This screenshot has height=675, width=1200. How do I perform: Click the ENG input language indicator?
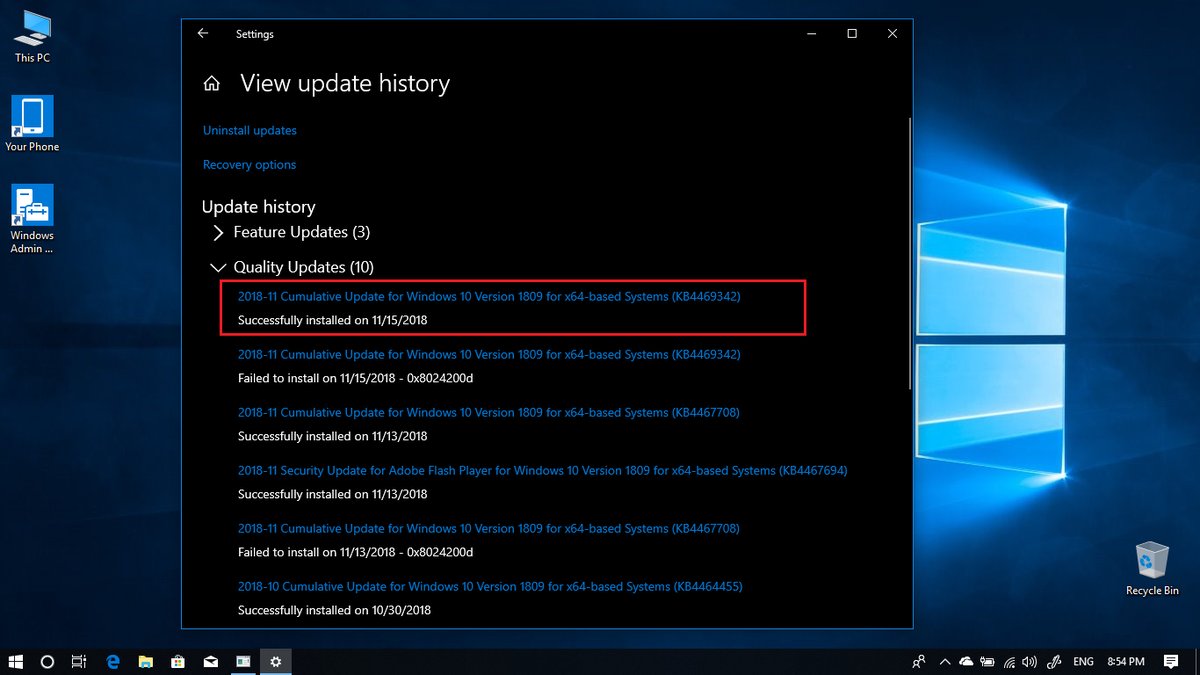tap(1083, 661)
